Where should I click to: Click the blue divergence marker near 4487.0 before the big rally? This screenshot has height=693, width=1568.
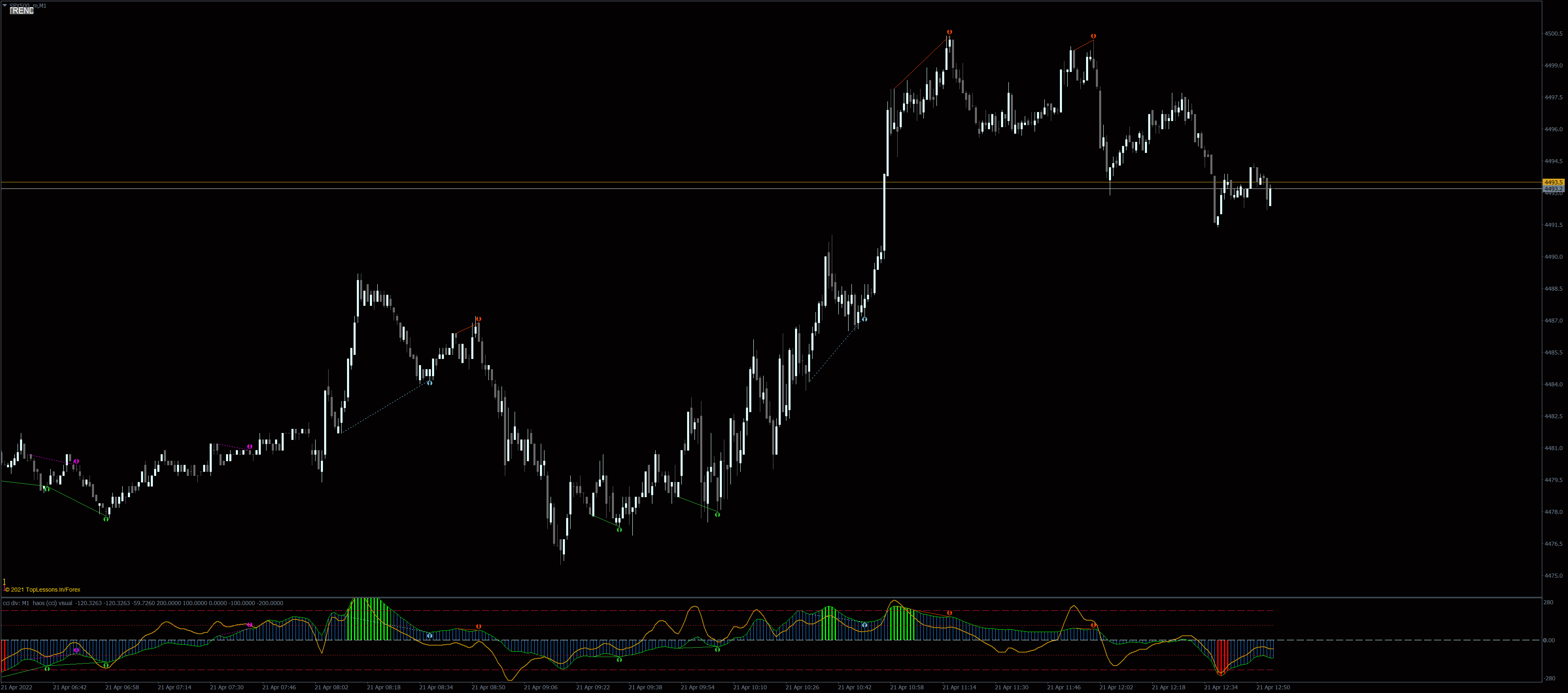tap(865, 319)
